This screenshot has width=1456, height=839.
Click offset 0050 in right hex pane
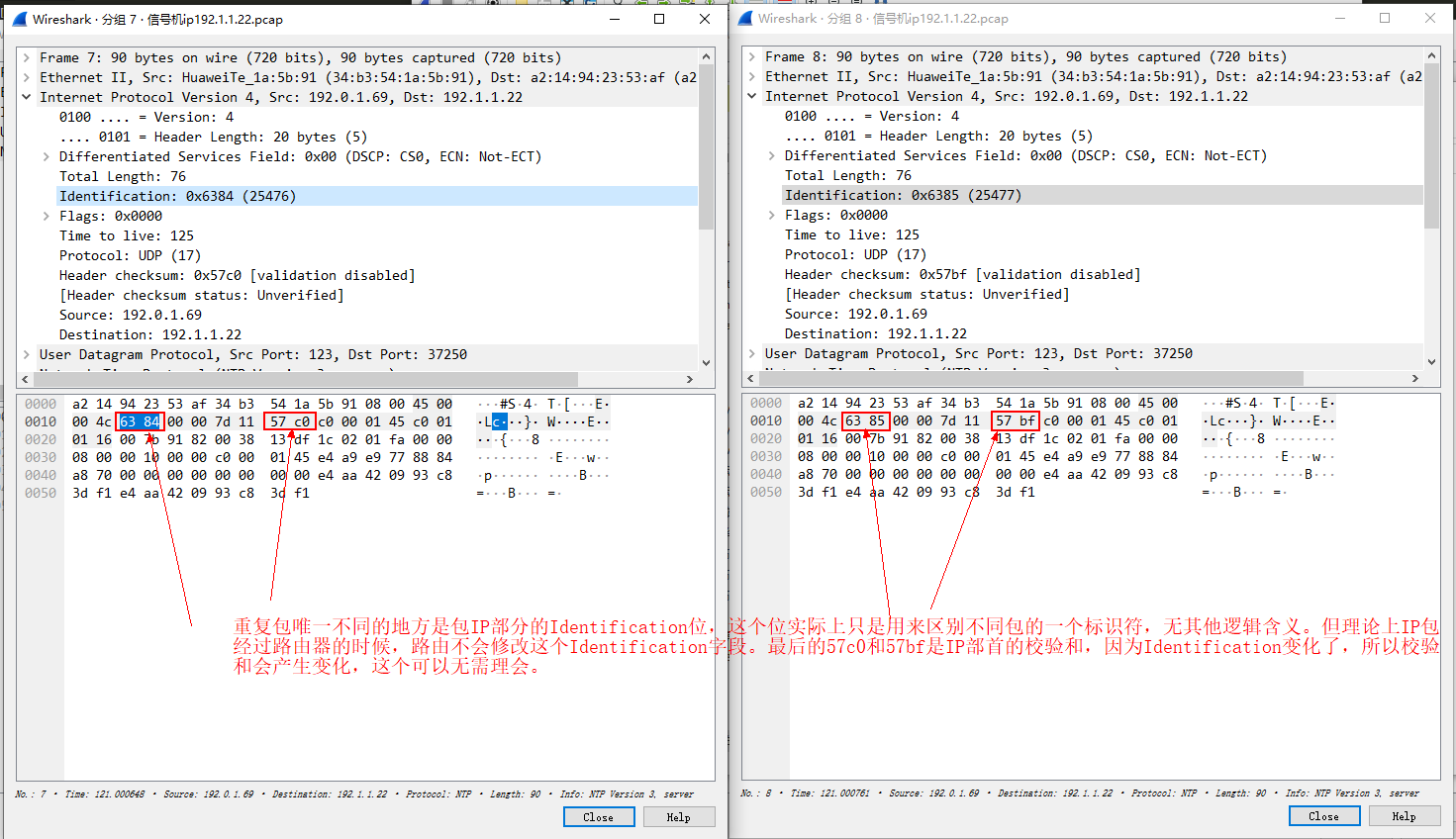click(x=766, y=492)
